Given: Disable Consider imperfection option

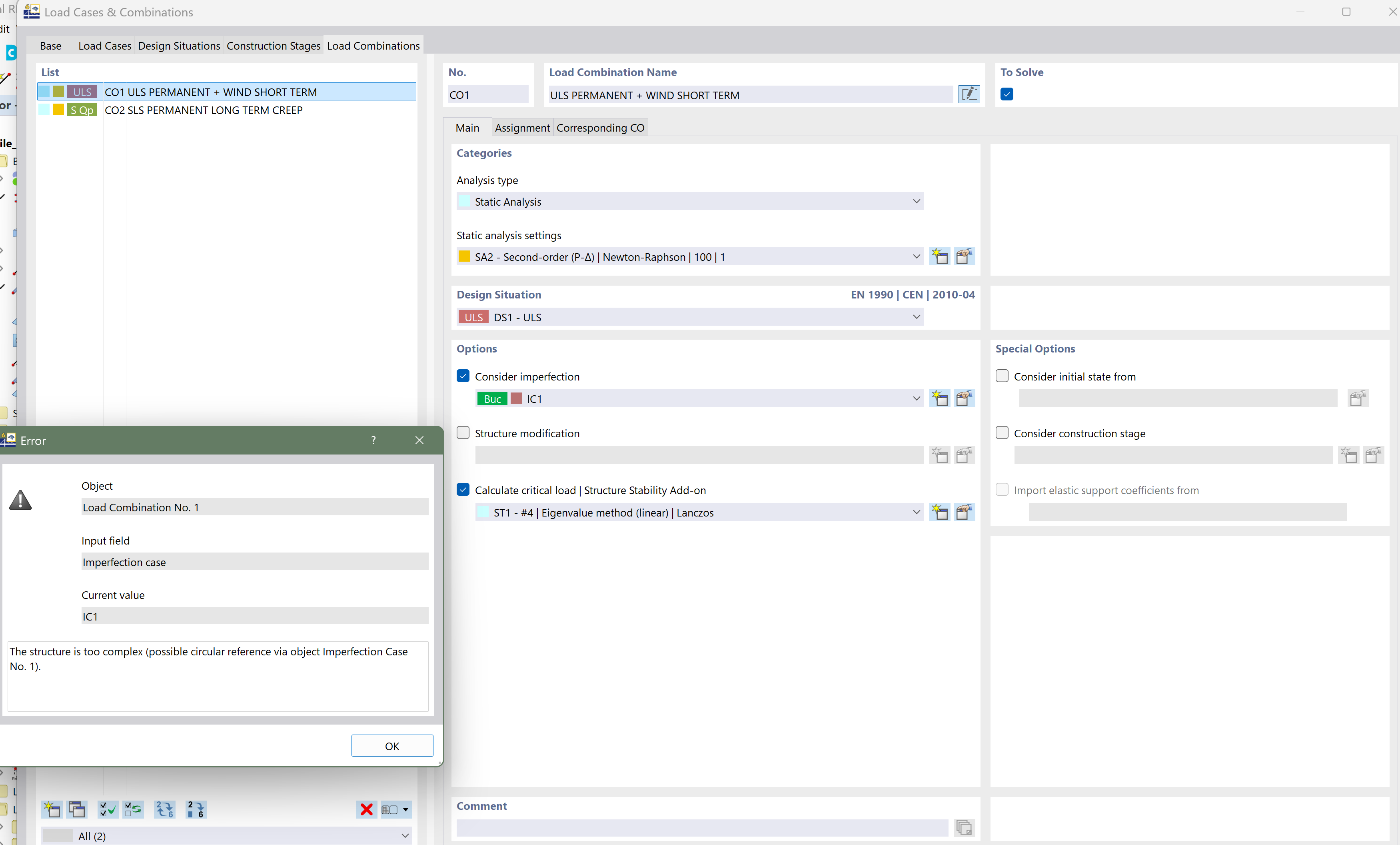Looking at the screenshot, I should coord(463,376).
